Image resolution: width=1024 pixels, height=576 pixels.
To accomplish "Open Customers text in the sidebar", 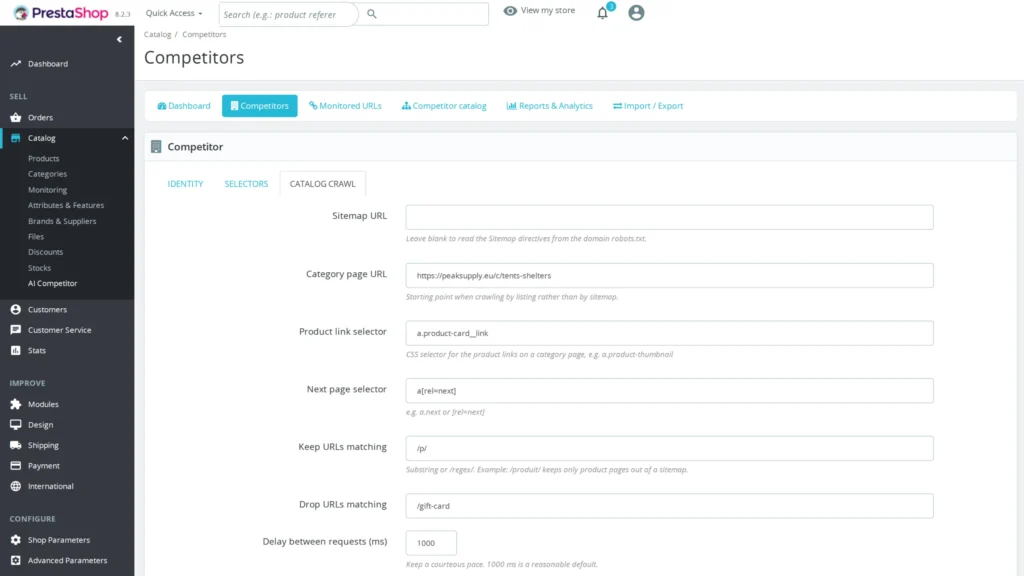I will tap(47, 310).
